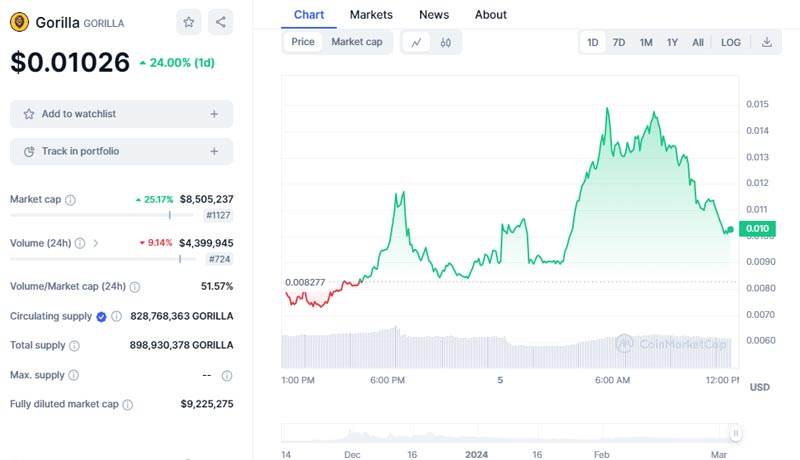Click the 51.57% volume ratio value
800x460 pixels.
point(217,286)
